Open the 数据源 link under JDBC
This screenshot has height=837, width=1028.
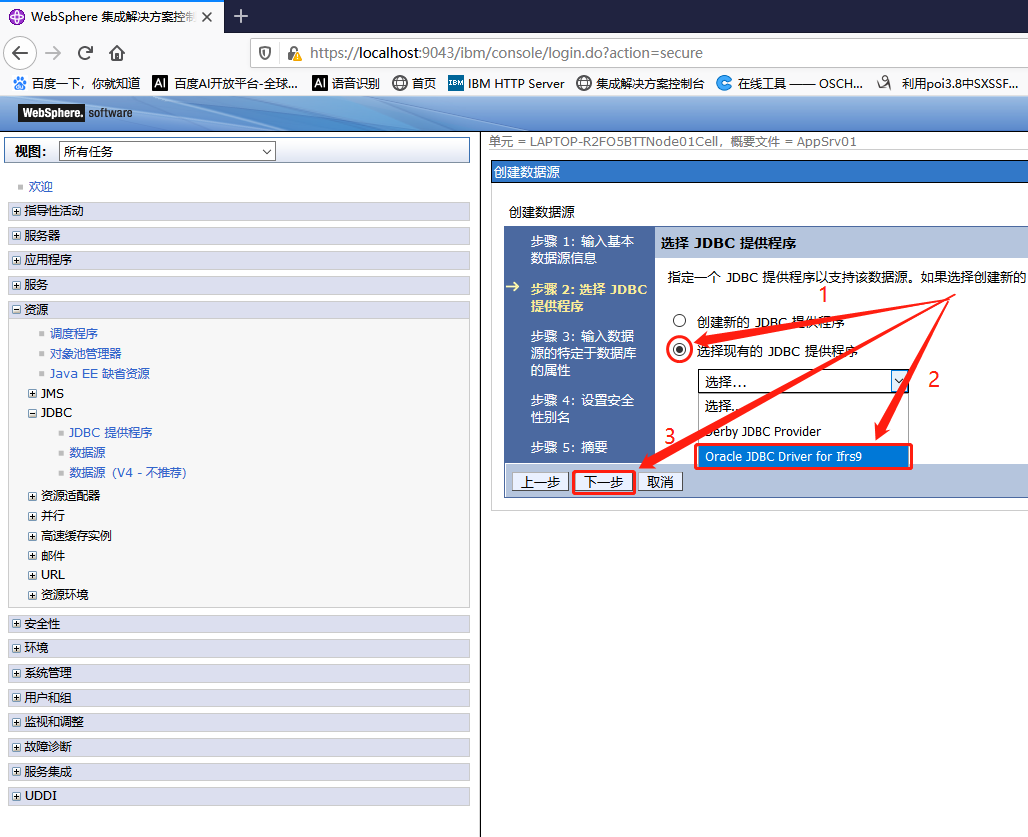click(87, 452)
